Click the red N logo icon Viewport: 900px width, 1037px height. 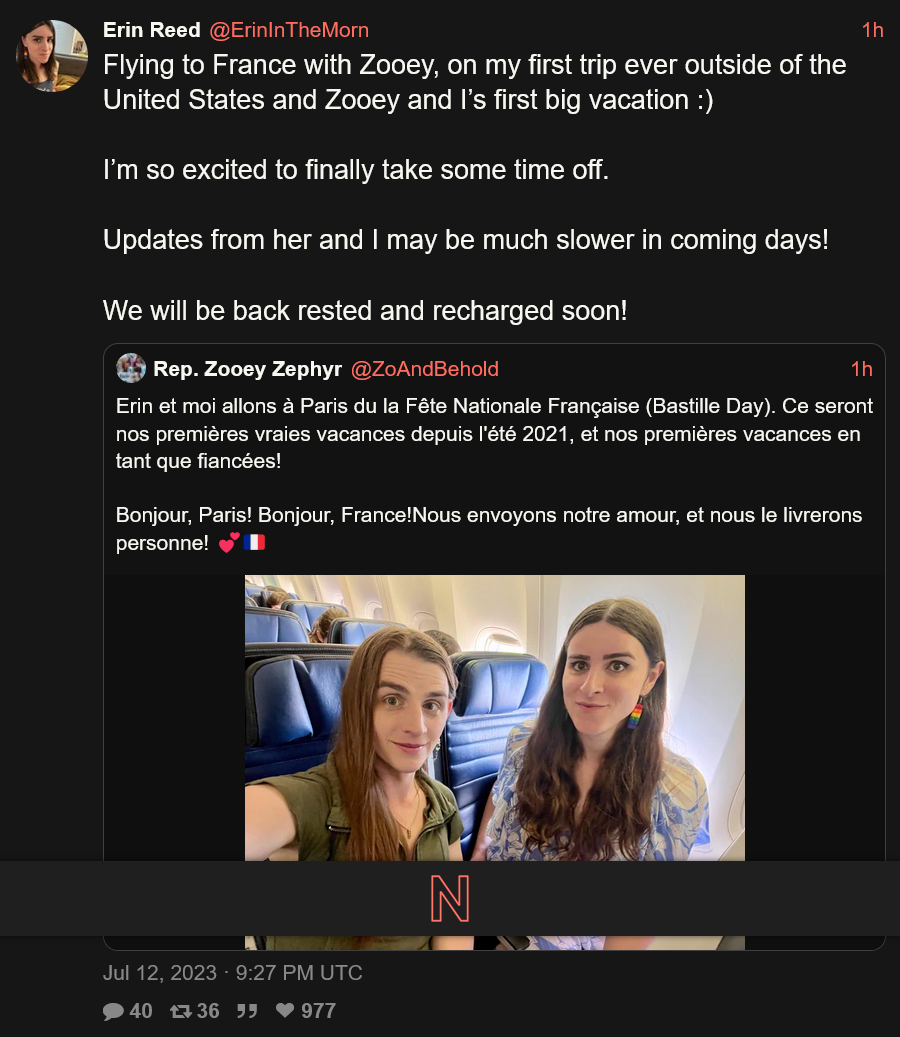(x=450, y=899)
